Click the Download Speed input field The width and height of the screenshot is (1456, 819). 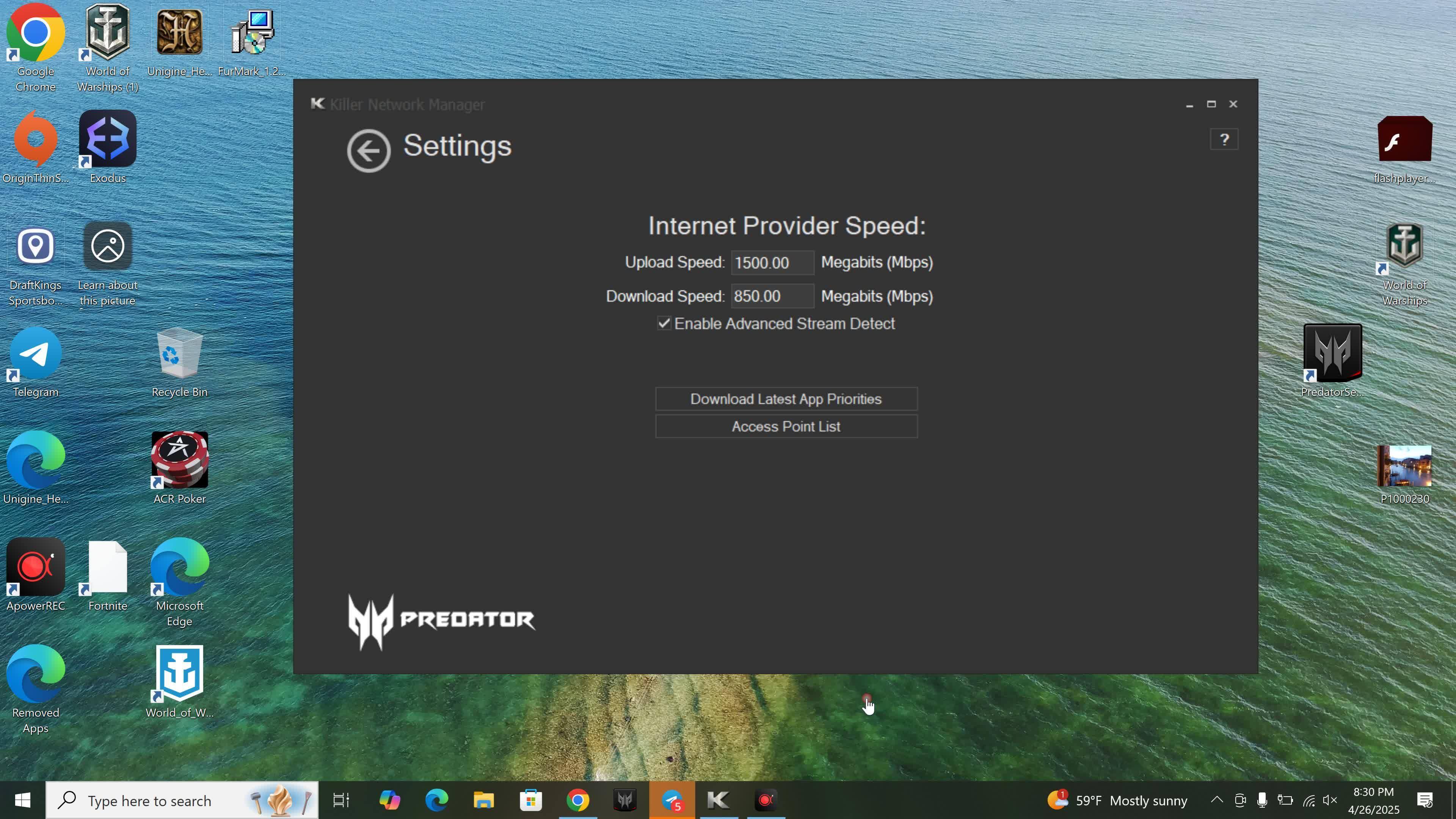(772, 296)
